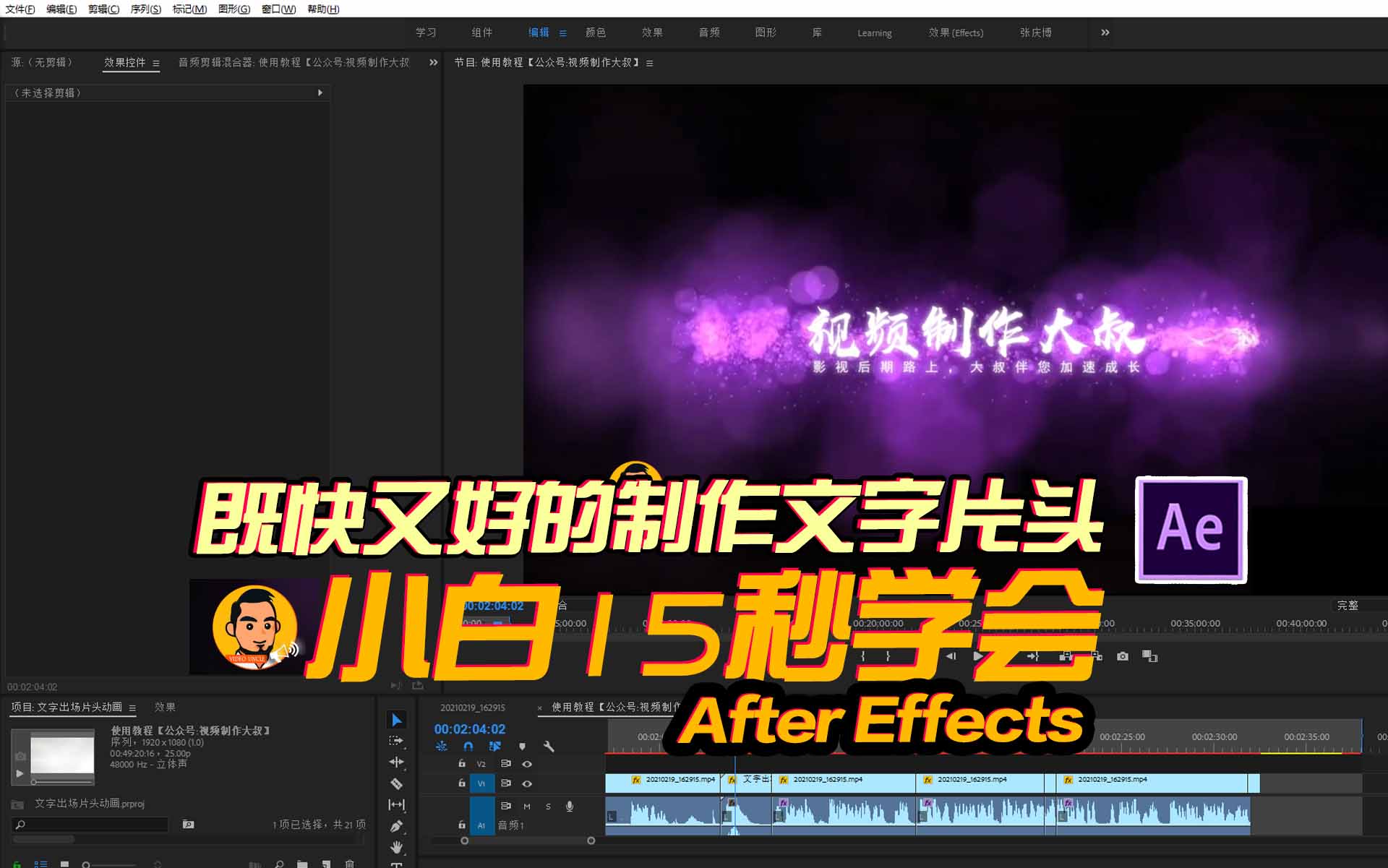The height and width of the screenshot is (868, 1388).
Task: Open the 文件 menu
Action: [x=20, y=9]
